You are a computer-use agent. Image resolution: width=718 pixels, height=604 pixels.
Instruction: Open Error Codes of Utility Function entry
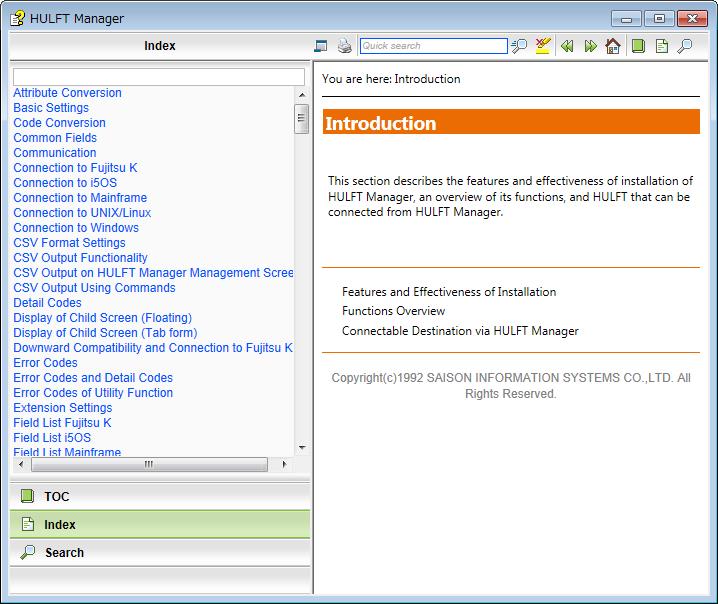[93, 393]
